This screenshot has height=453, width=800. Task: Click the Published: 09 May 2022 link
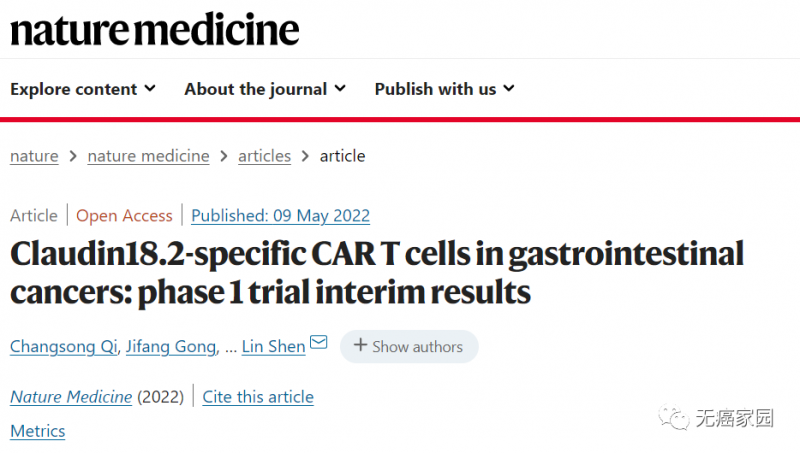pos(281,216)
